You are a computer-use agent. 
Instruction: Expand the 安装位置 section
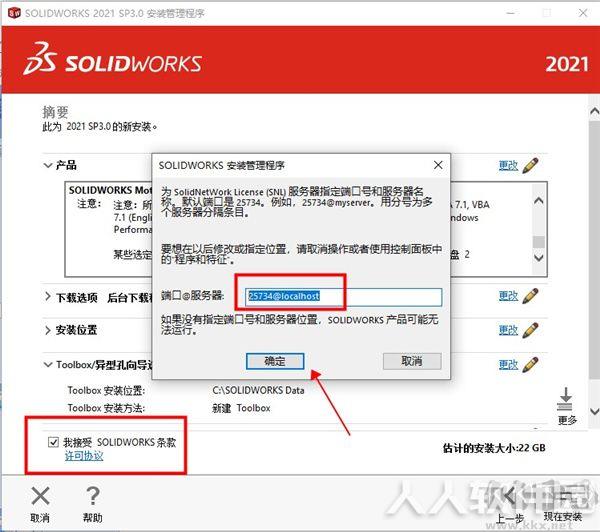[48, 330]
